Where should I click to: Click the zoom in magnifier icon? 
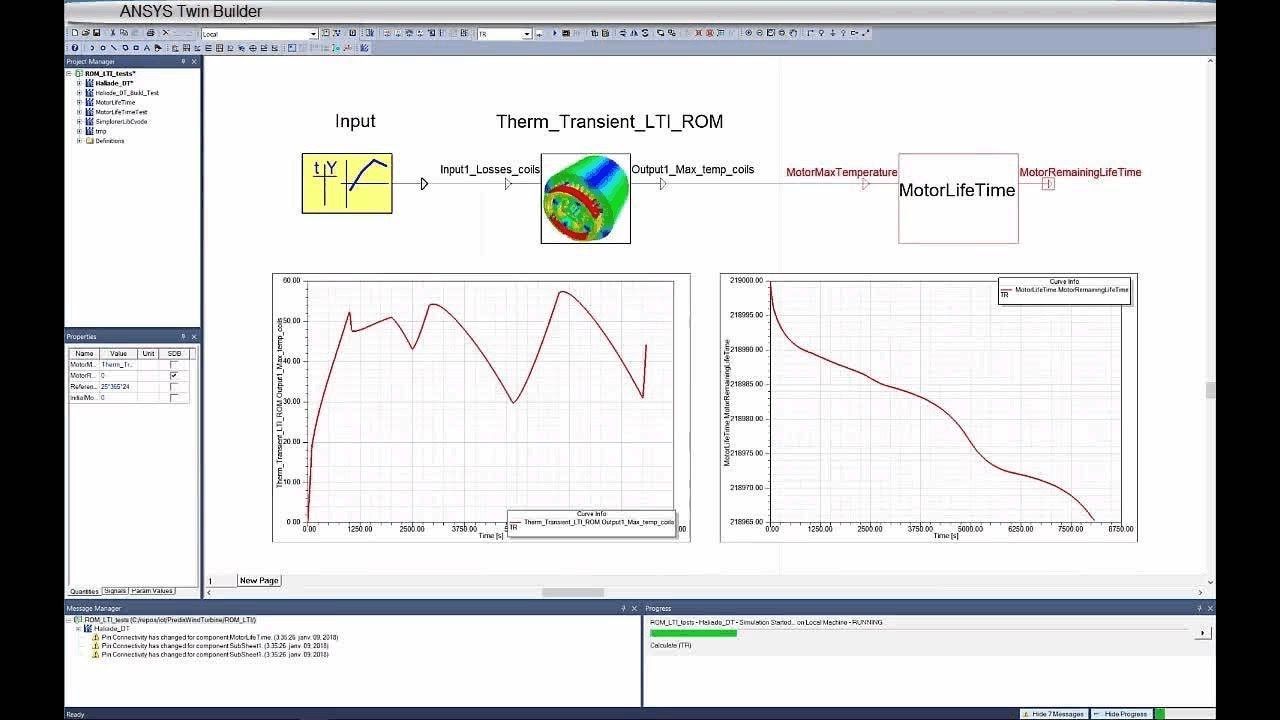point(748,33)
